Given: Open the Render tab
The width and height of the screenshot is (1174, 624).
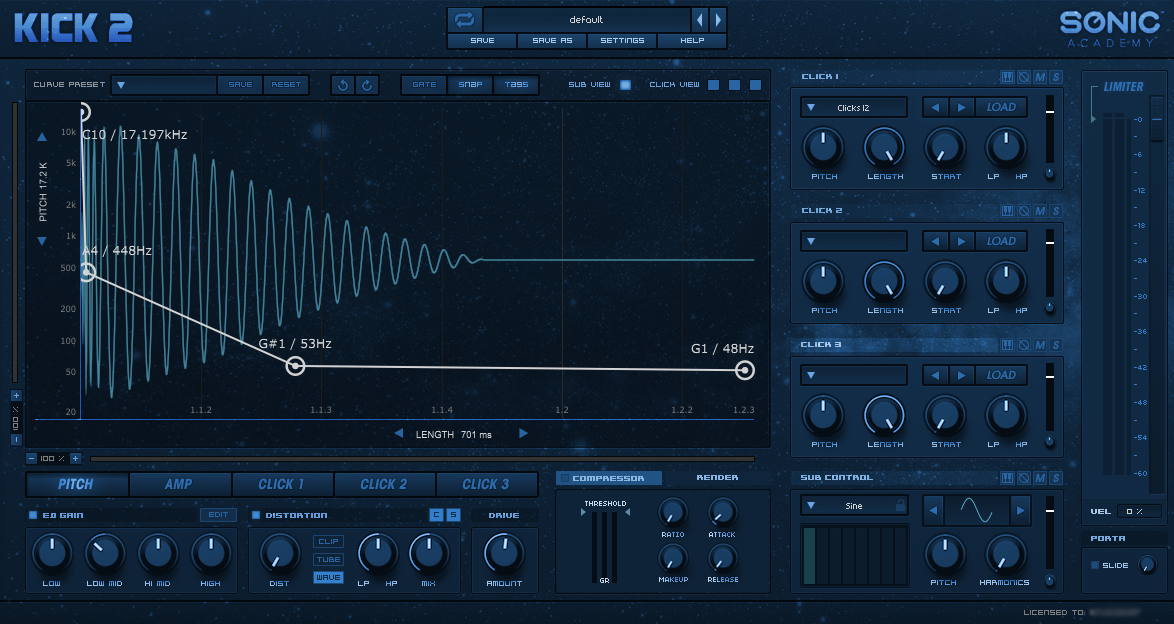Looking at the screenshot, I should coord(717,477).
